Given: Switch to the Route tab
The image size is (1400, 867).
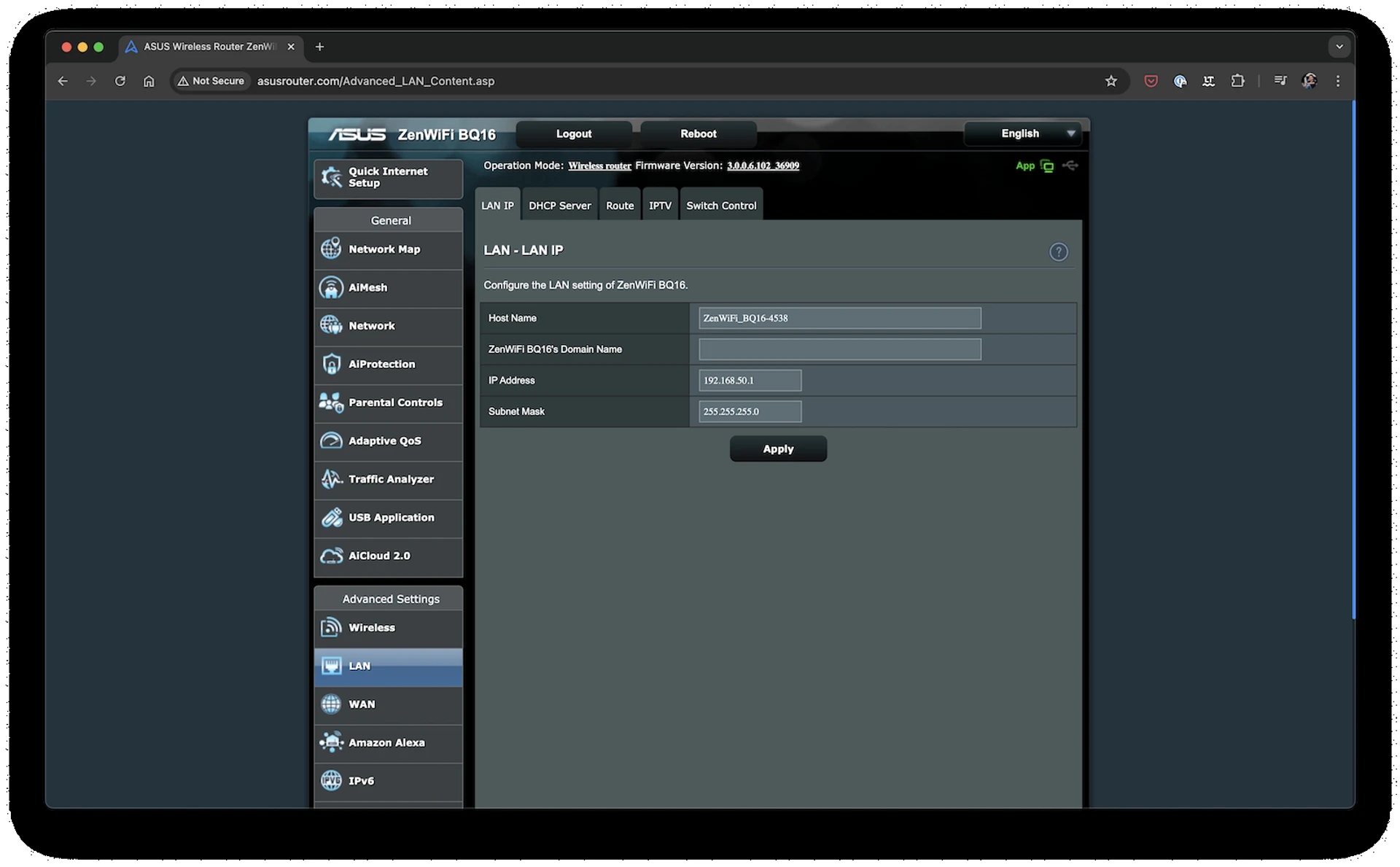Looking at the screenshot, I should [x=620, y=205].
